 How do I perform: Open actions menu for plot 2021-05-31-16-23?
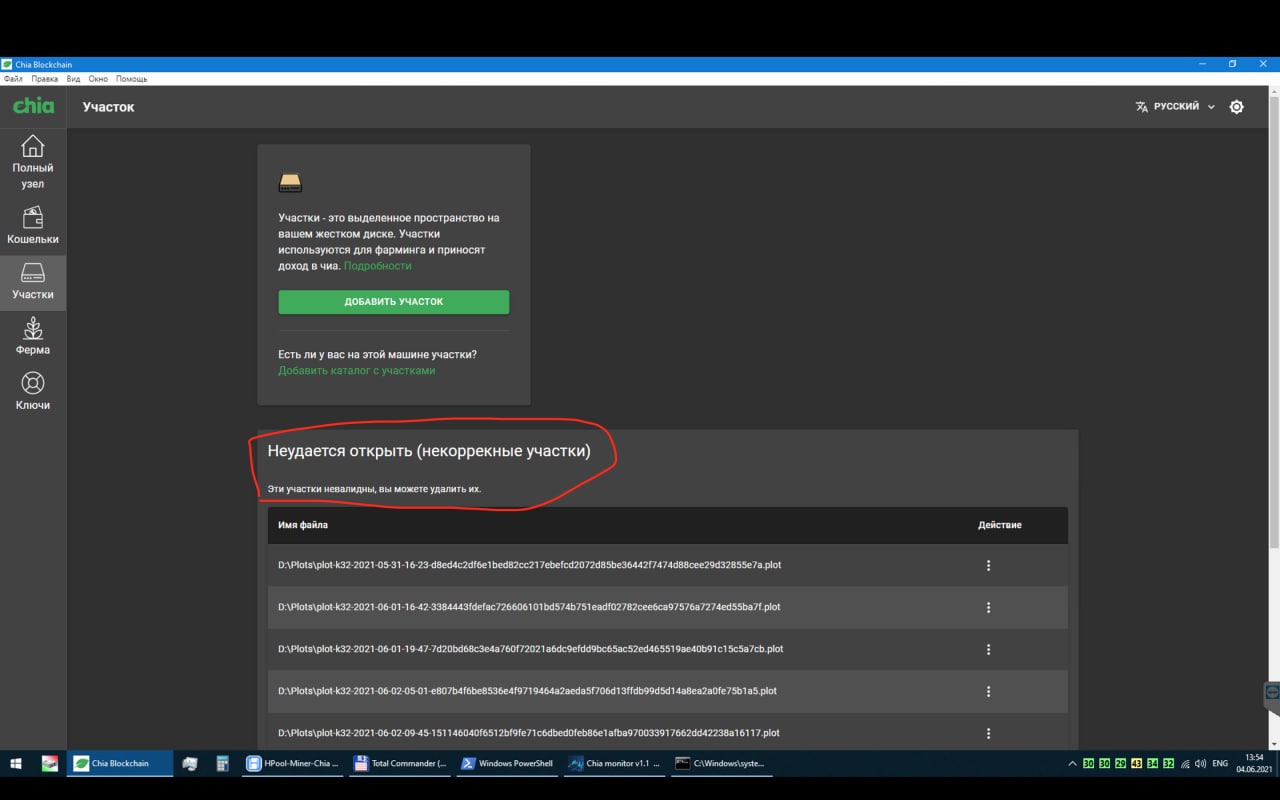click(x=988, y=565)
